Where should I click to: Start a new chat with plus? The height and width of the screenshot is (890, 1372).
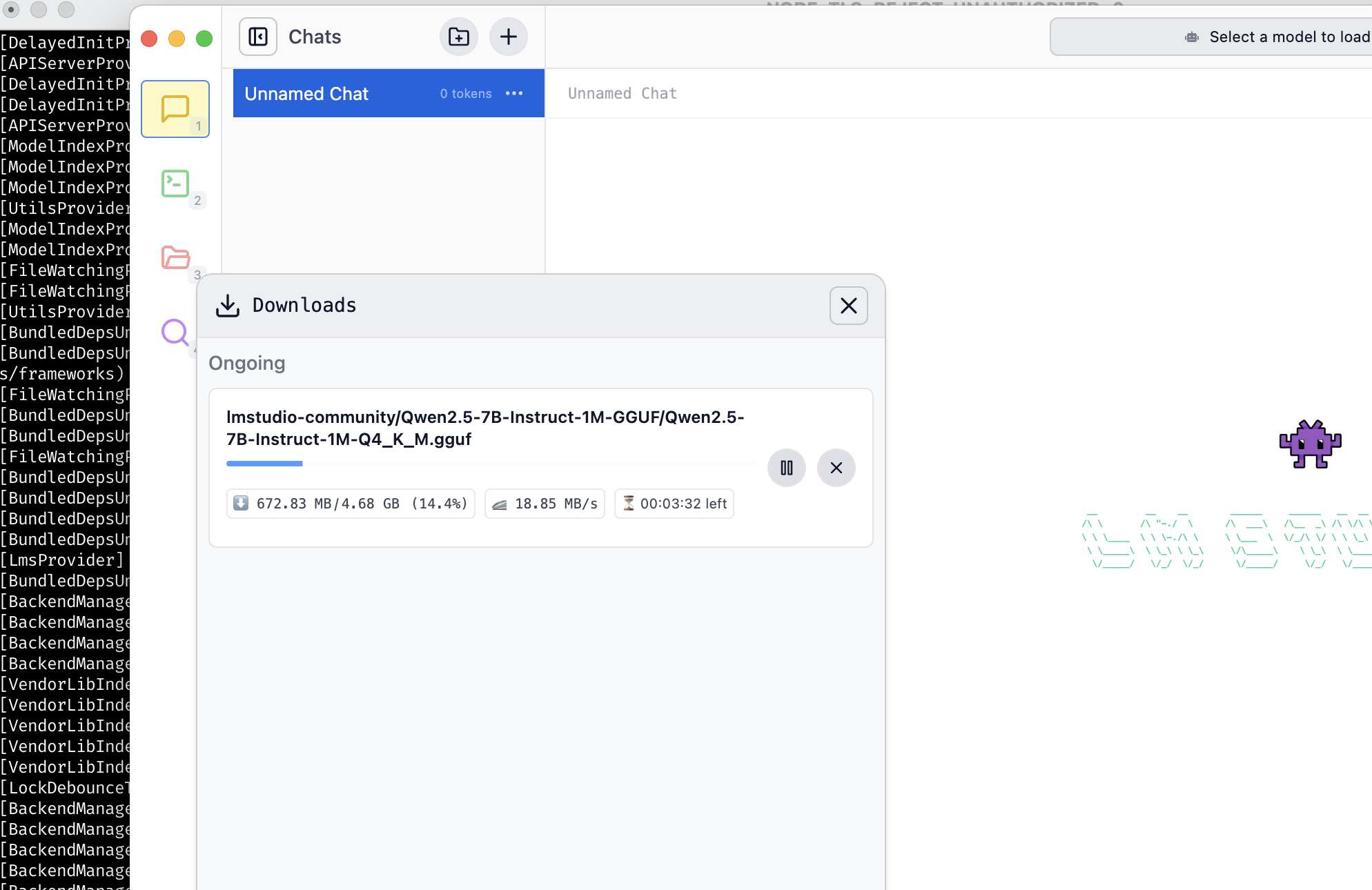[x=509, y=37]
